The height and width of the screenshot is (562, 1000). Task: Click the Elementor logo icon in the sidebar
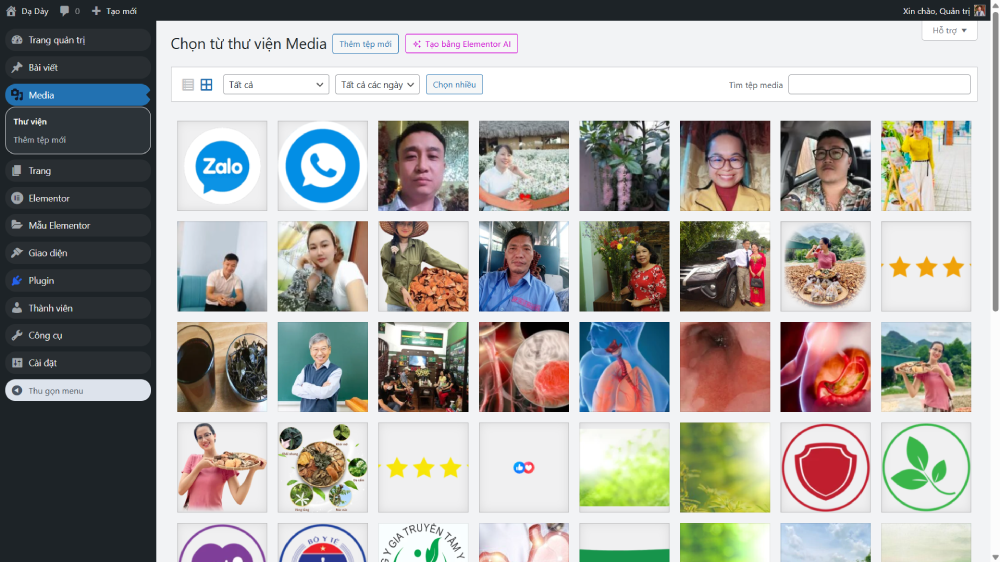[x=17, y=198]
